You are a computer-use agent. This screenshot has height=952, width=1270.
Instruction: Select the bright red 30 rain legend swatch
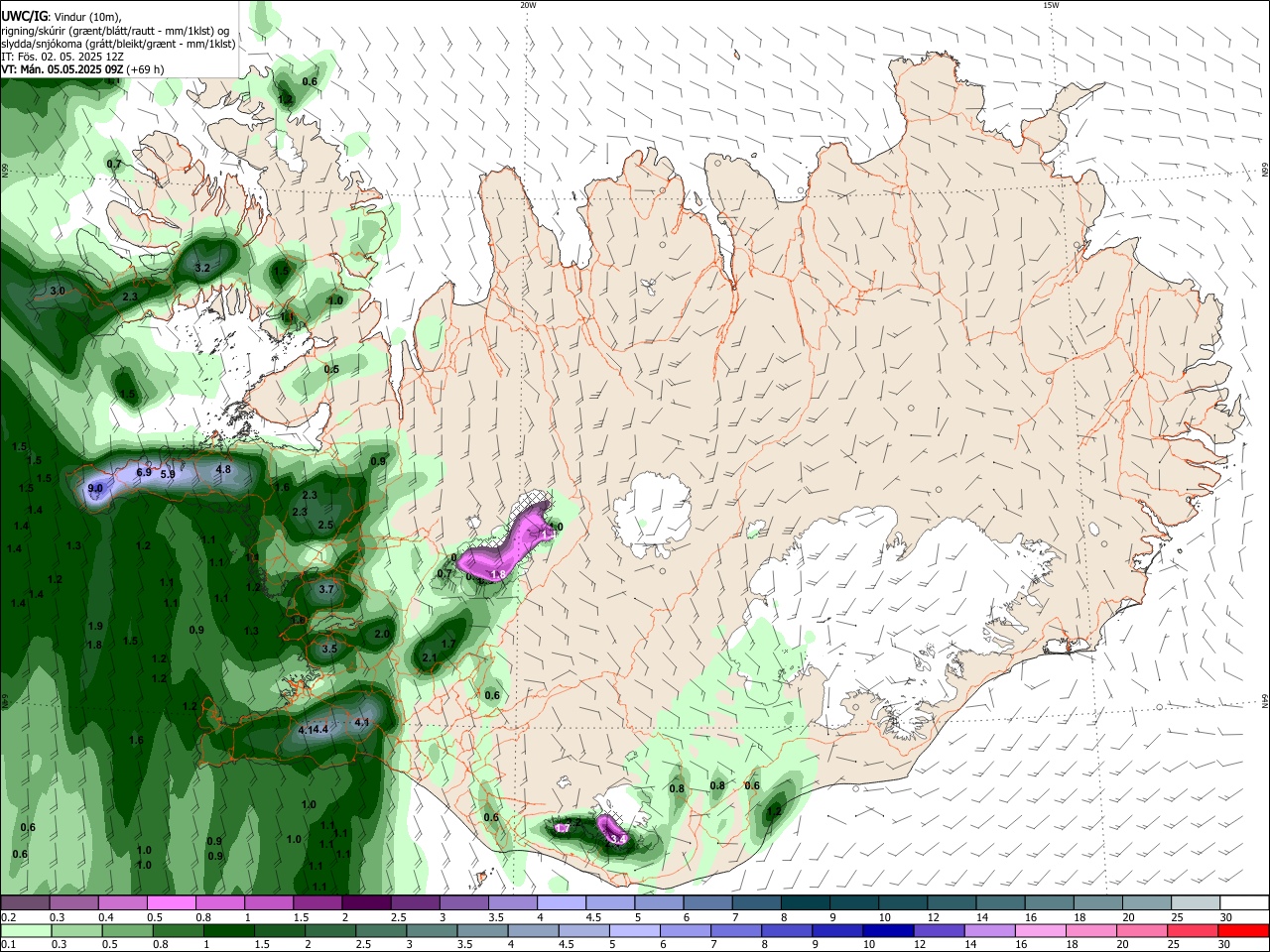point(1243,930)
